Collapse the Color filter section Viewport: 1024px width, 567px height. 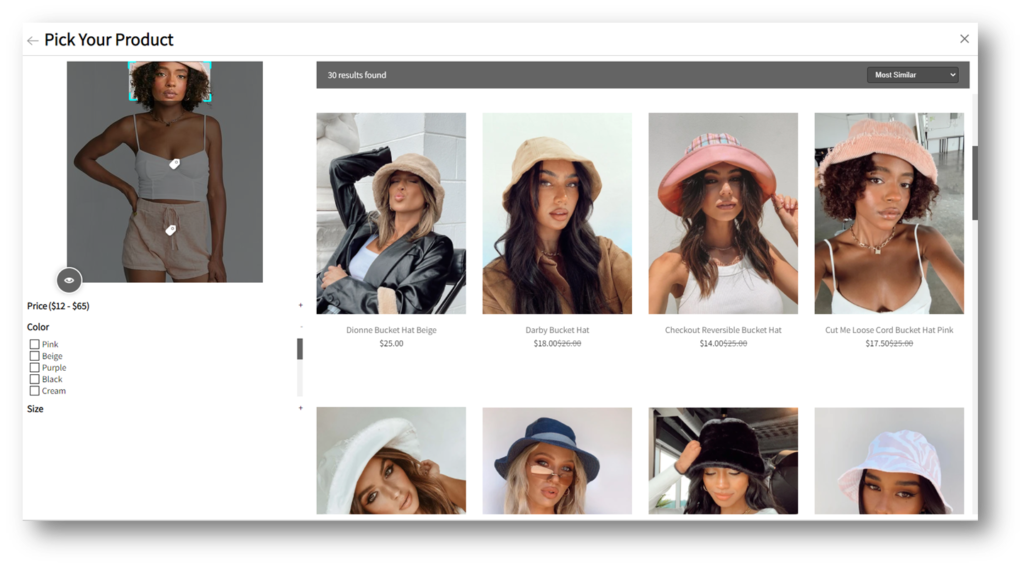point(301,327)
